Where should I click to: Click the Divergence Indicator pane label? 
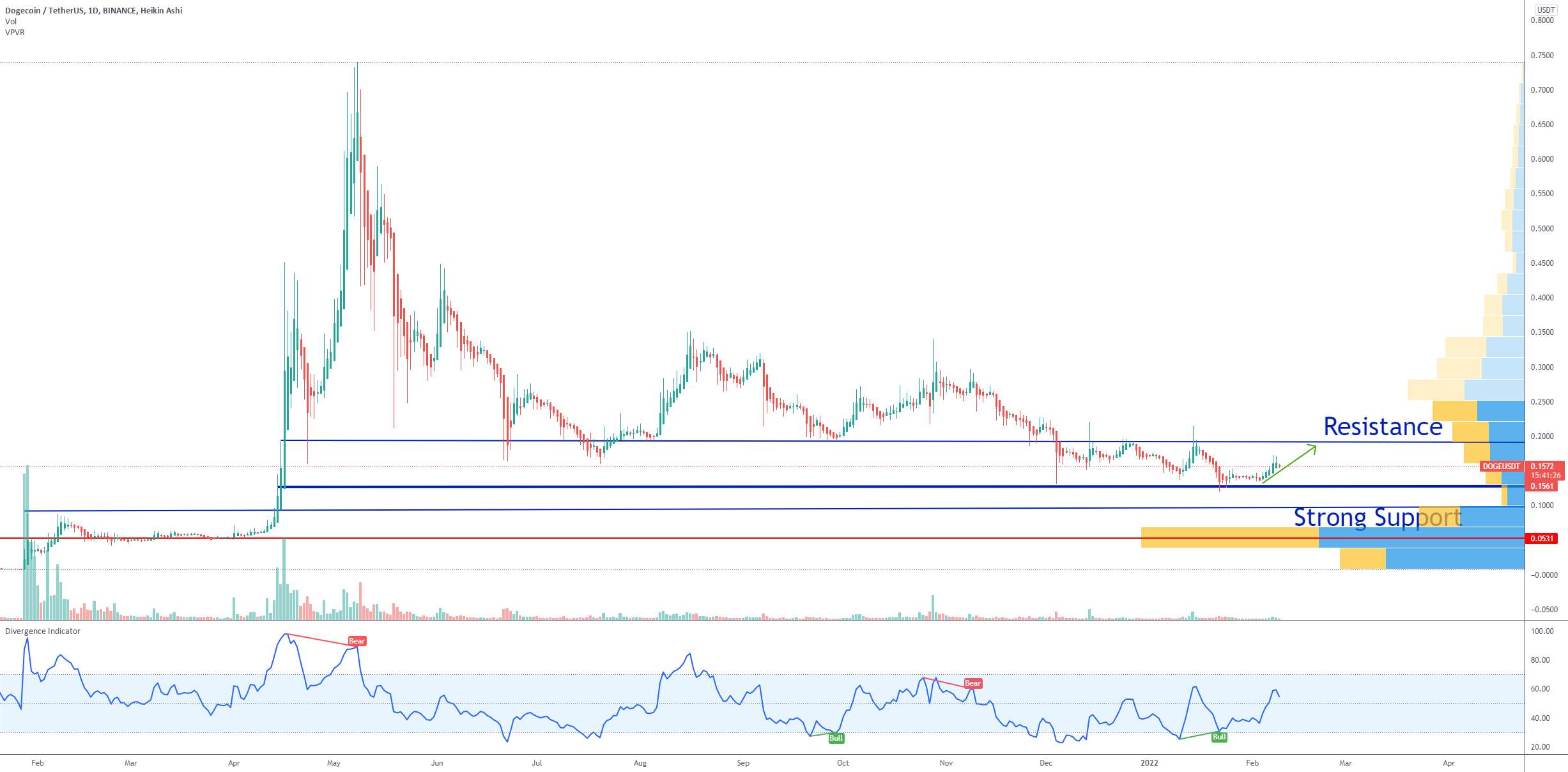pos(43,631)
